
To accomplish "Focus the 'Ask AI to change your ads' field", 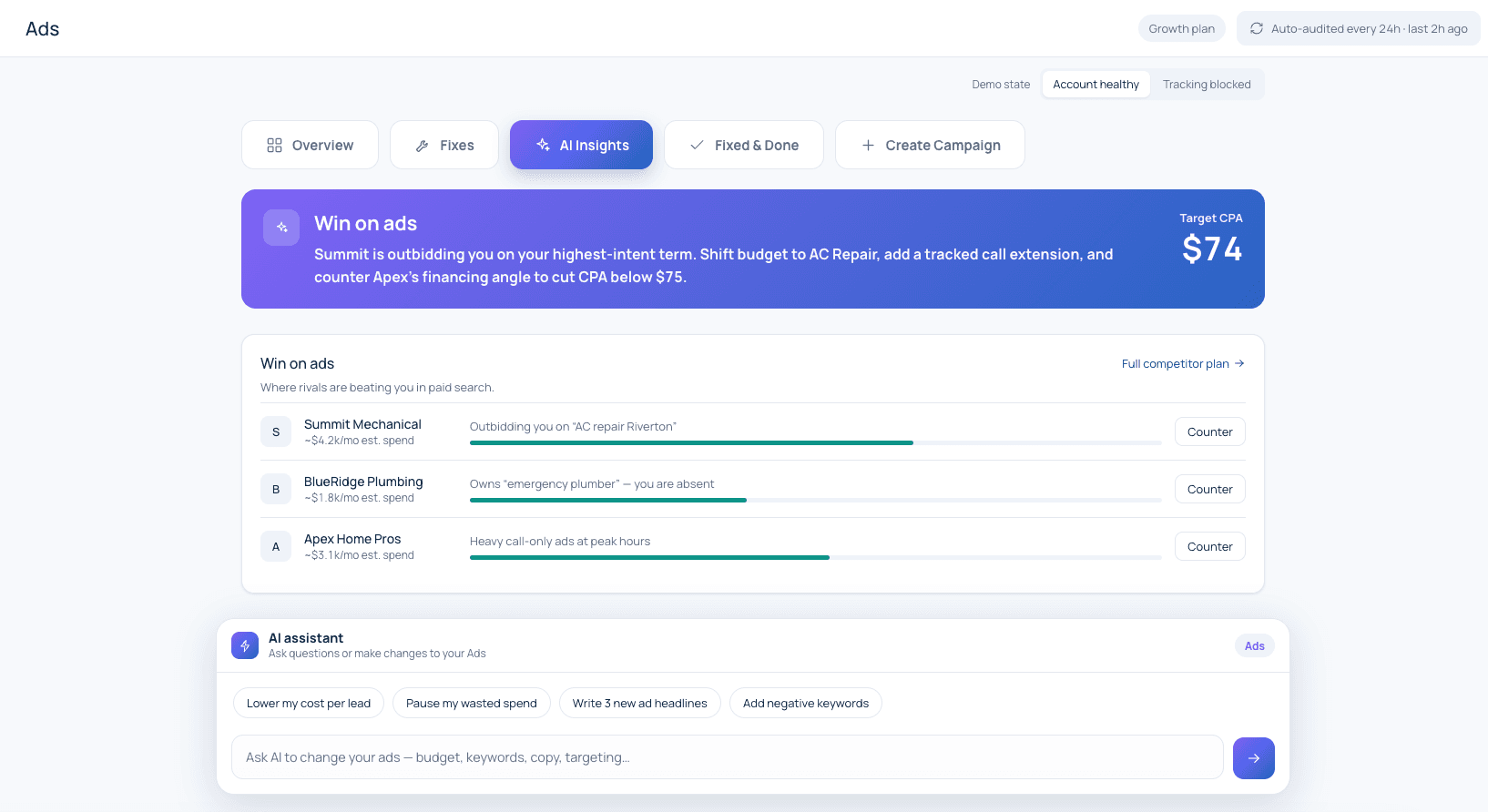I will tap(728, 757).
